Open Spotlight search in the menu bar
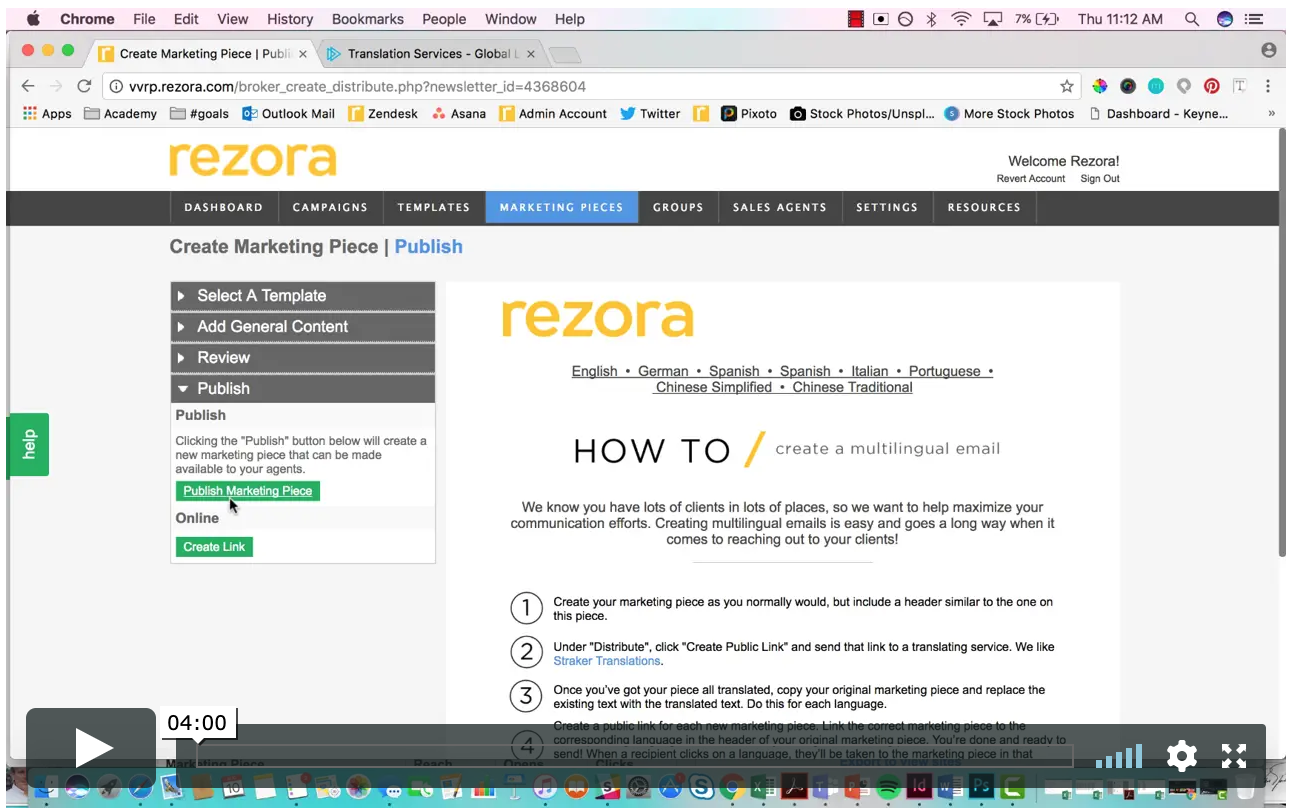The image size is (1292, 812). (1191, 19)
